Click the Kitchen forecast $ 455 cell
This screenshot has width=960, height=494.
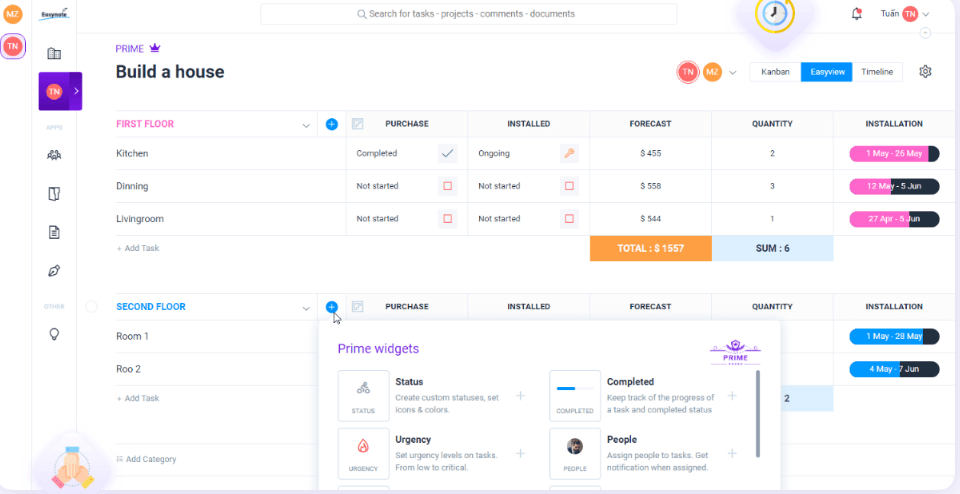[x=651, y=154]
